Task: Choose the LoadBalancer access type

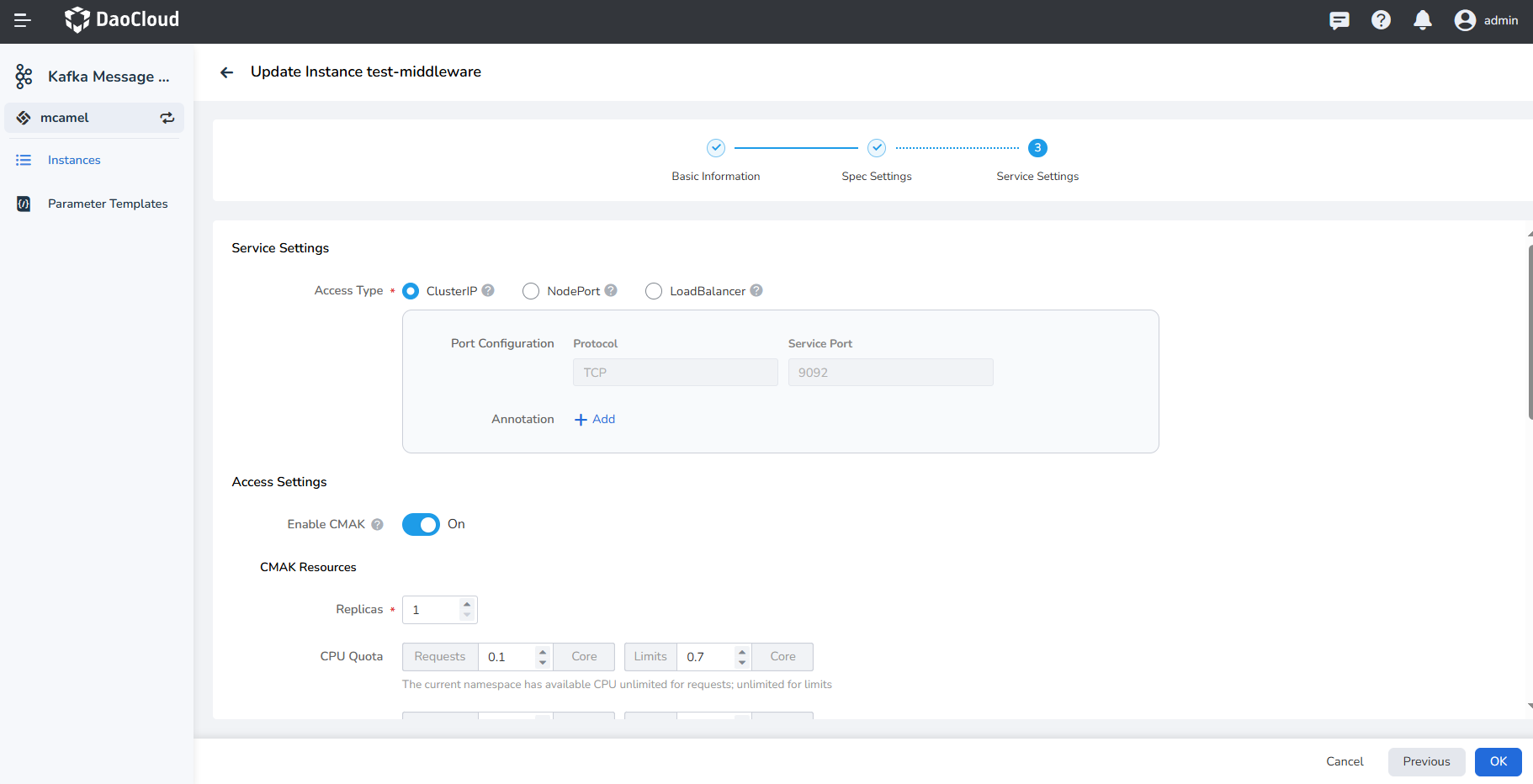Action: 654,291
